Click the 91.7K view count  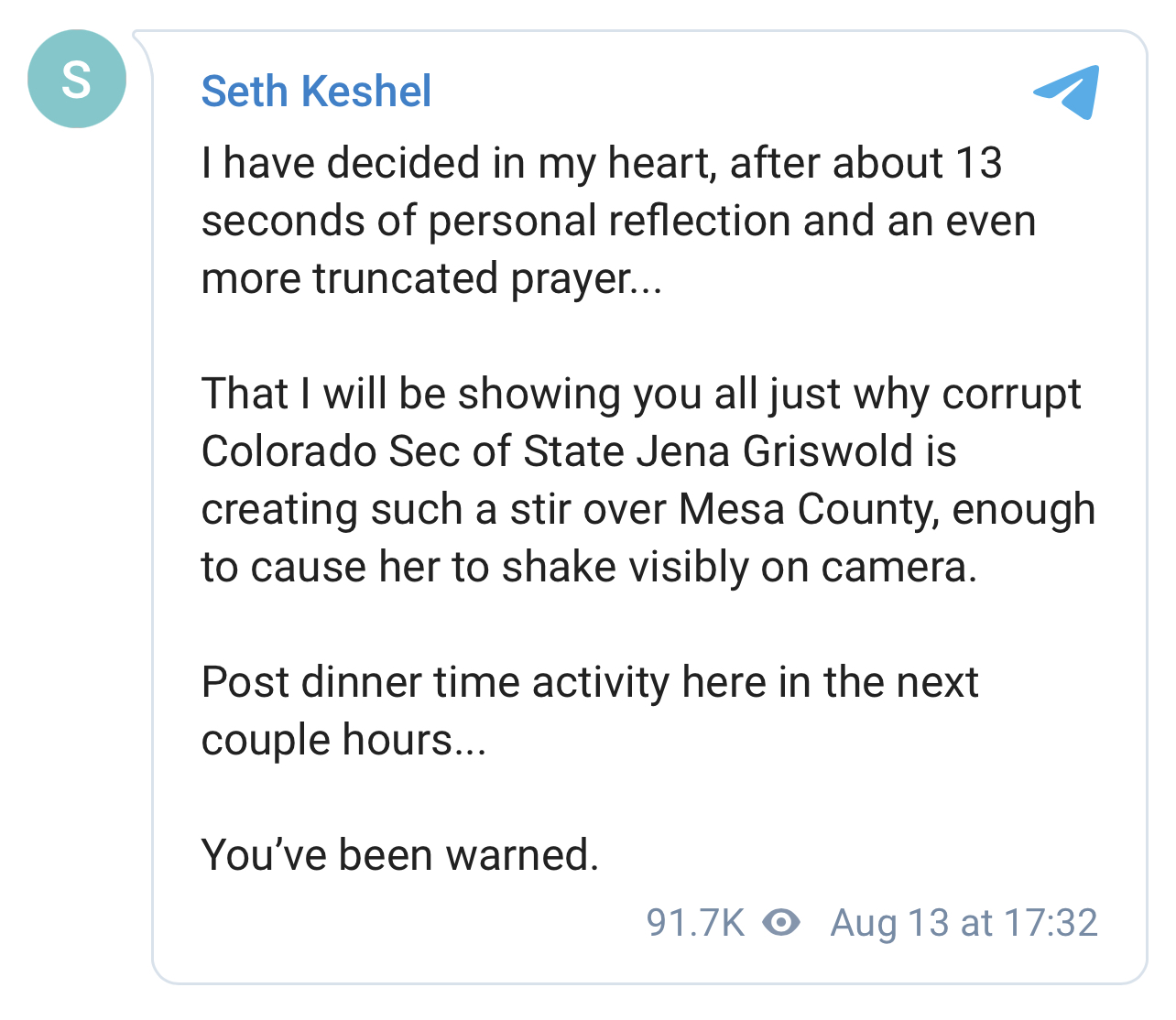click(x=696, y=922)
